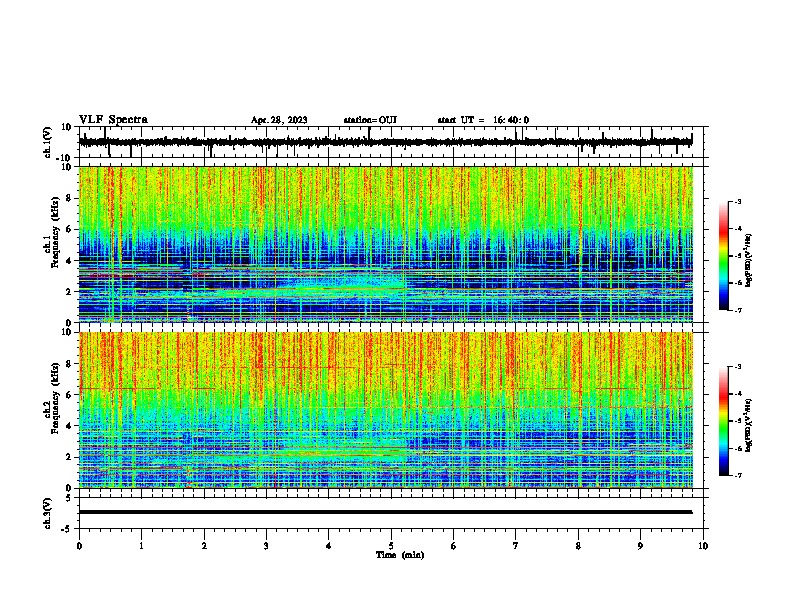Click the time axis tick label "10"
The height and width of the screenshot is (612, 792).
(703, 546)
